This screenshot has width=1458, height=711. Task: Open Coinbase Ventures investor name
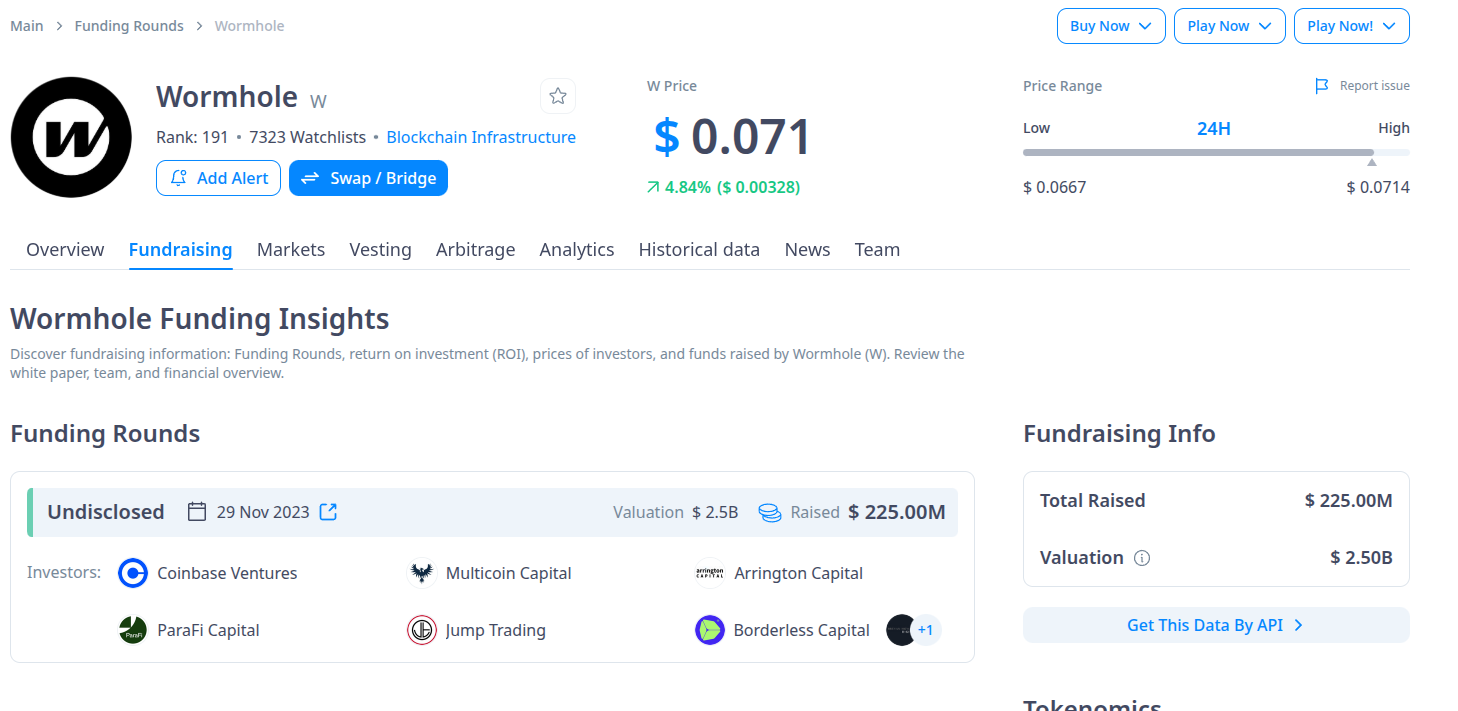[227, 573]
